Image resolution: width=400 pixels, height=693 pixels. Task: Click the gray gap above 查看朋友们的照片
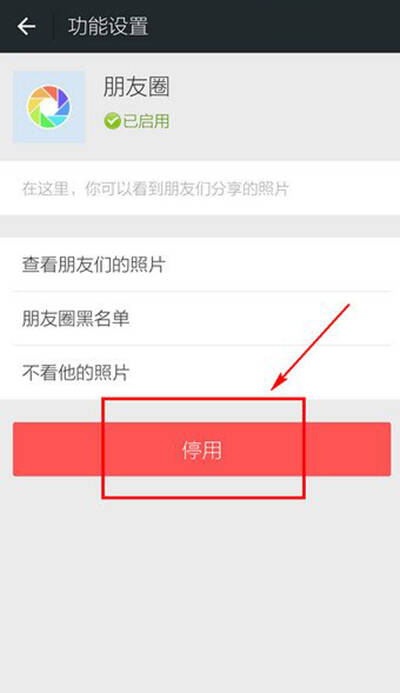click(x=200, y=226)
